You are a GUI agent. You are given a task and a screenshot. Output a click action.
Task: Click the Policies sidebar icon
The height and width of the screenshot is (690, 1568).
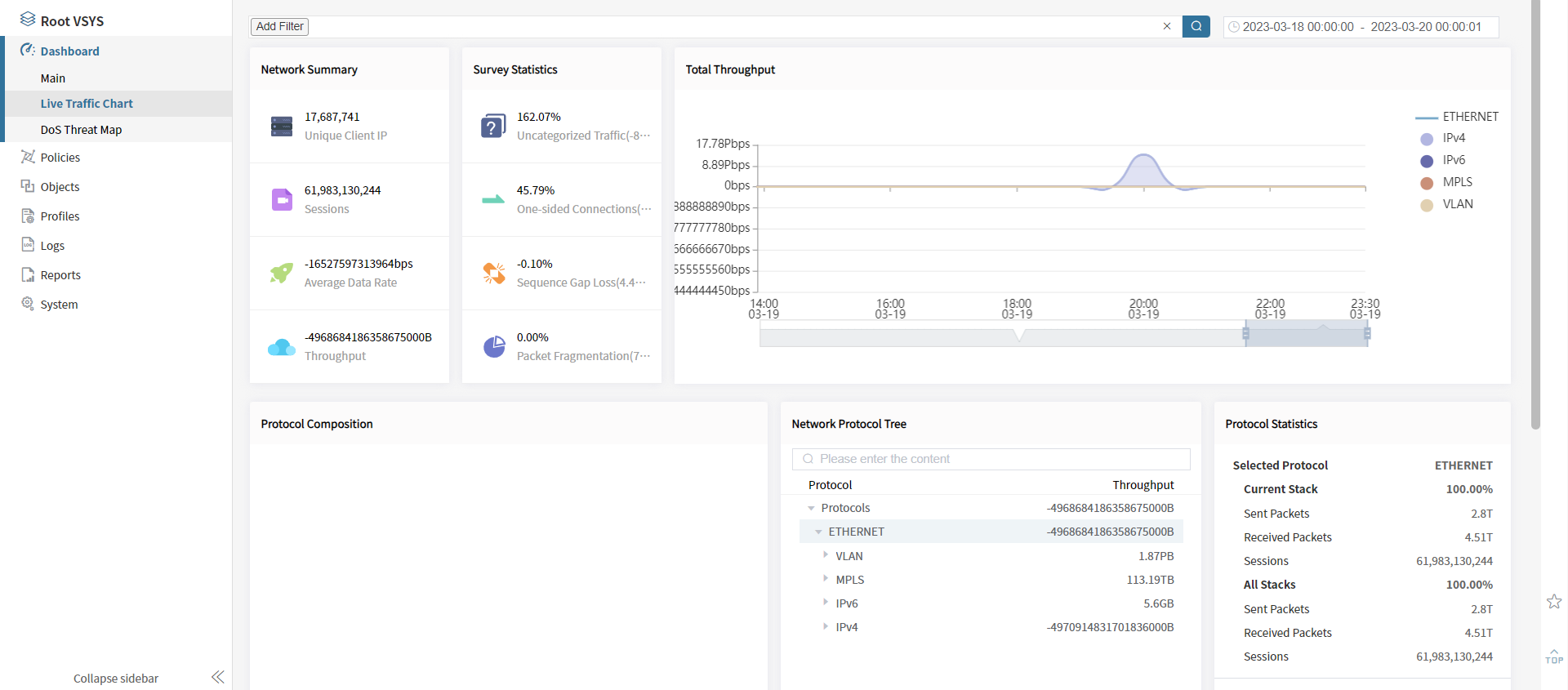click(28, 157)
